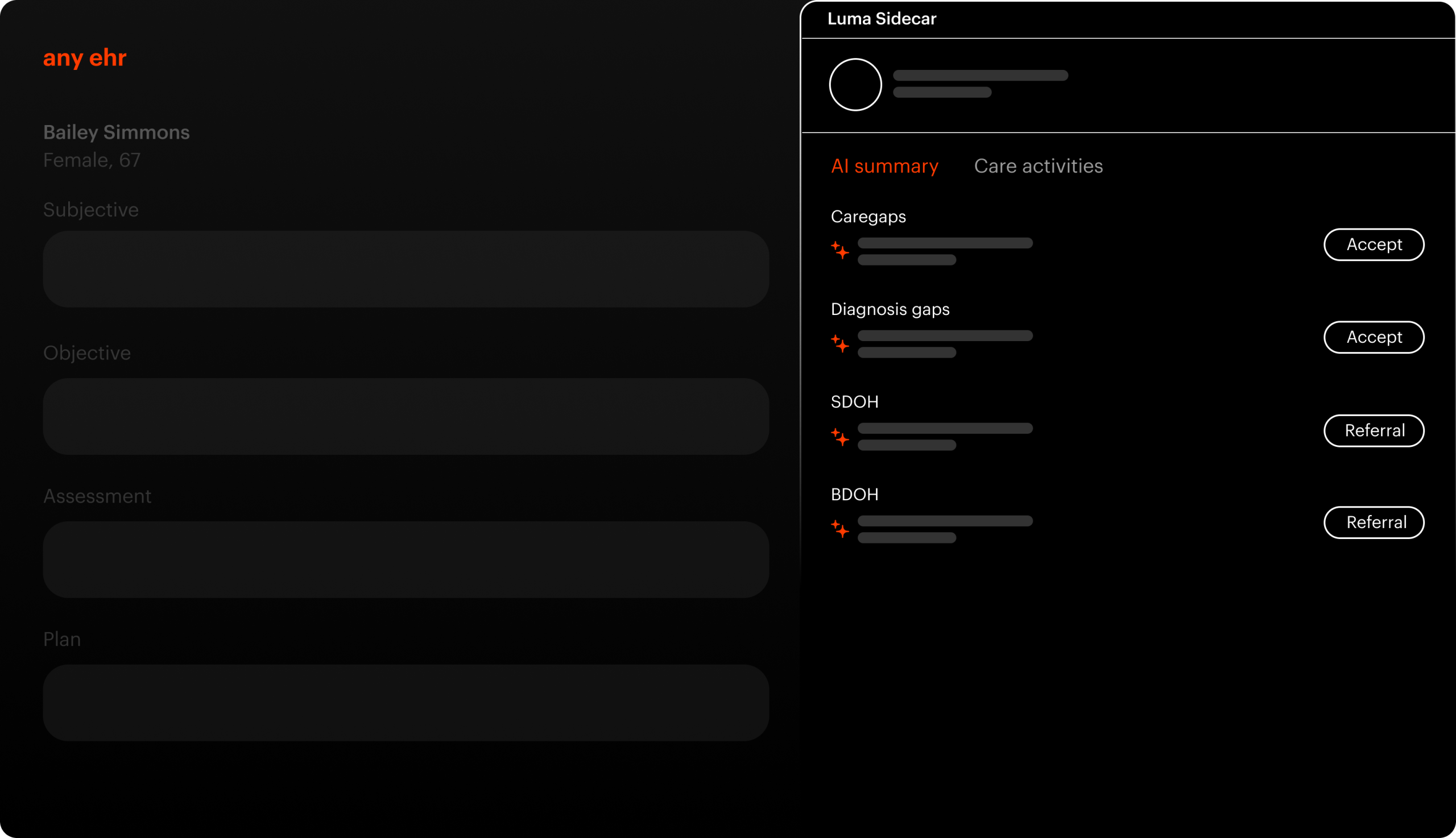
Task: Switch to the AI summary tab
Action: click(884, 167)
